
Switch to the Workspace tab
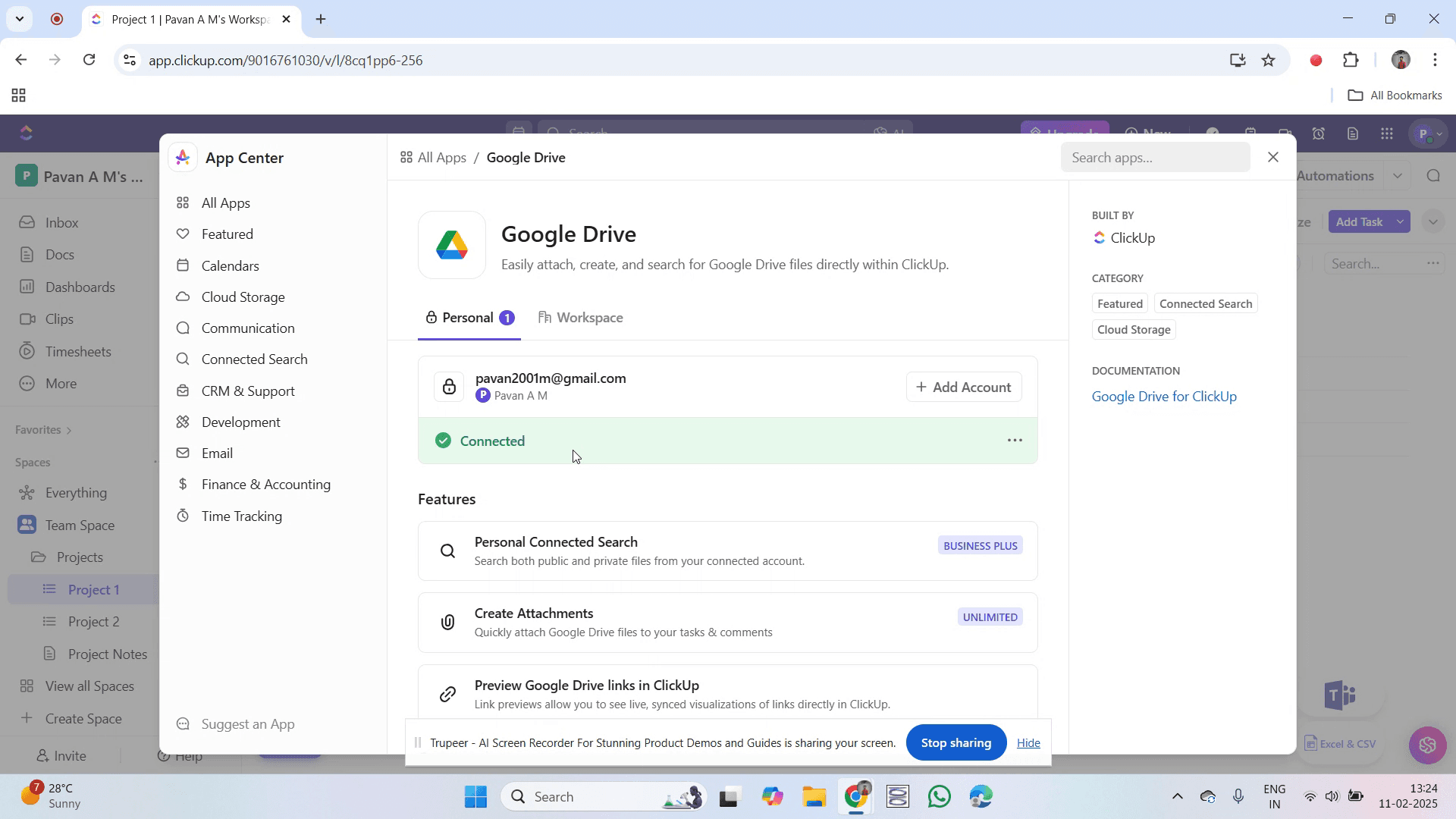click(581, 318)
